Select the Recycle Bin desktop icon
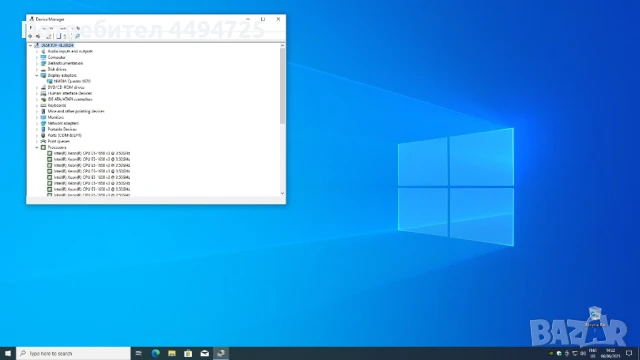 pos(595,317)
